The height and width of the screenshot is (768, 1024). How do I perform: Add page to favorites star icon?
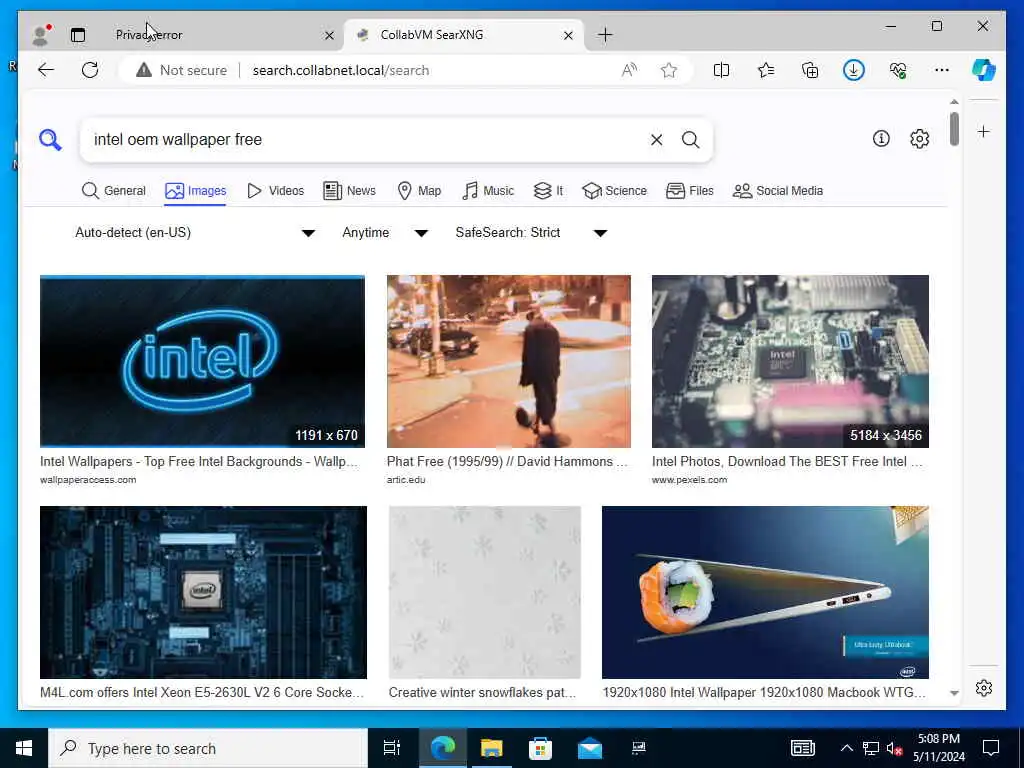point(669,70)
